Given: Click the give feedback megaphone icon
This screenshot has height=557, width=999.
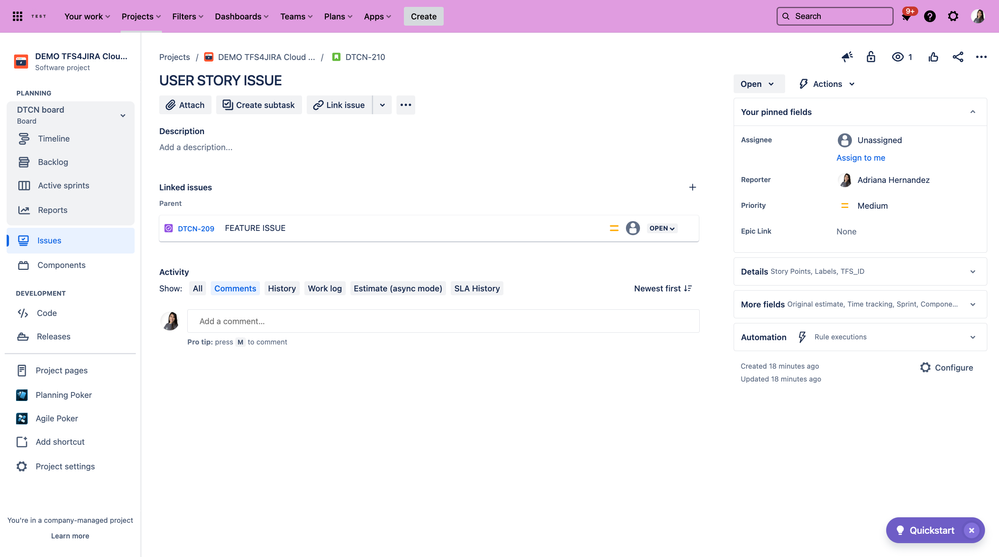Looking at the screenshot, I should click(847, 57).
